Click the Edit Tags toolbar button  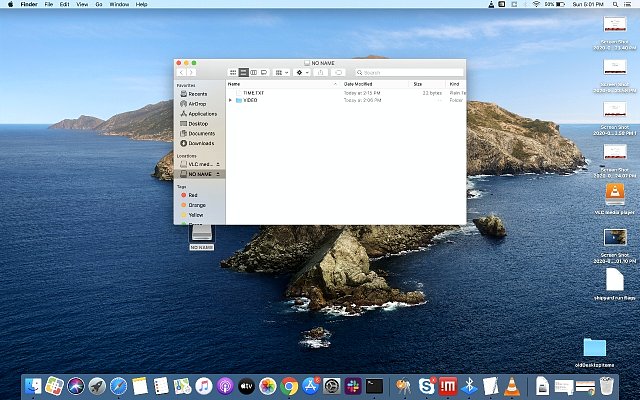(339, 72)
